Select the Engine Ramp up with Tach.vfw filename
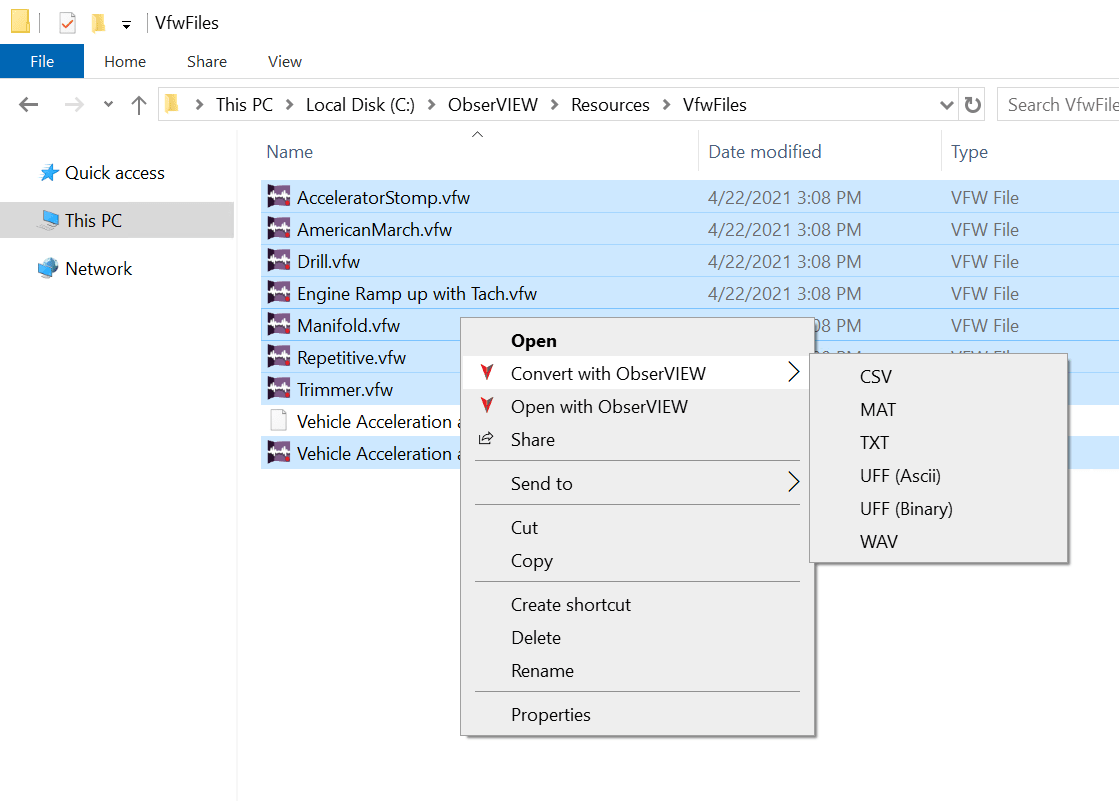1119x801 pixels. tap(417, 293)
